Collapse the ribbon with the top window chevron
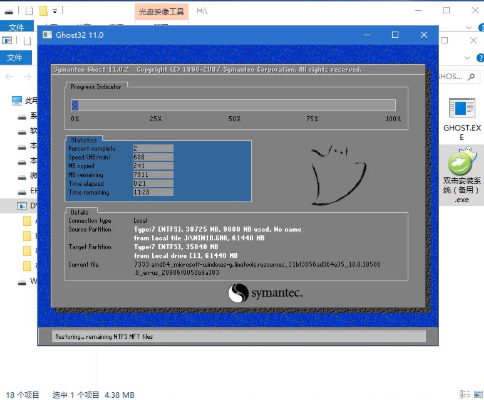This screenshot has height=400, width=484. click(x=469, y=27)
